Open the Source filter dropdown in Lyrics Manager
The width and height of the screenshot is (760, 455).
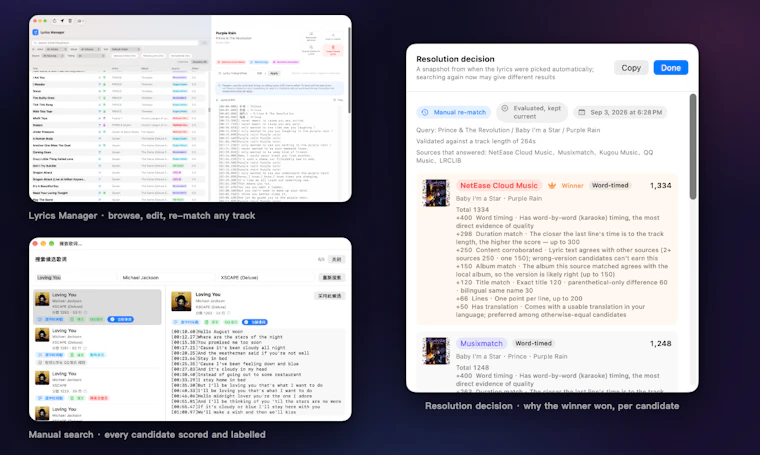tap(53, 56)
